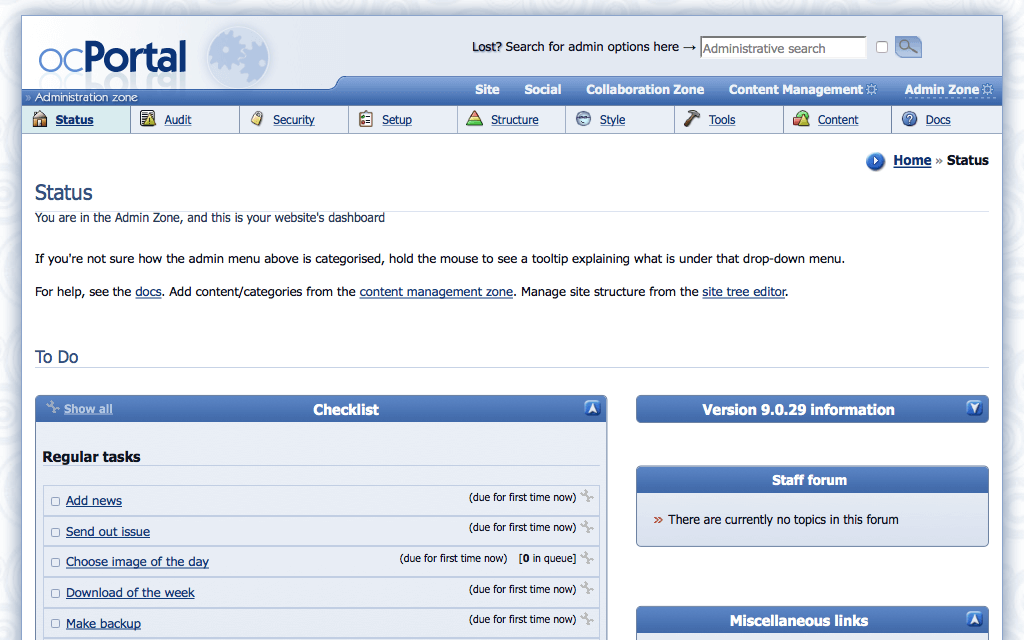The width and height of the screenshot is (1024, 640).
Task: Click the Audit menu icon
Action: (148, 119)
